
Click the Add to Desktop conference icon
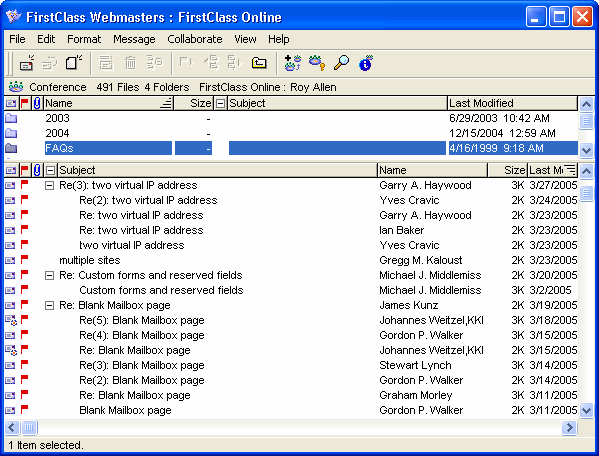pos(293,63)
